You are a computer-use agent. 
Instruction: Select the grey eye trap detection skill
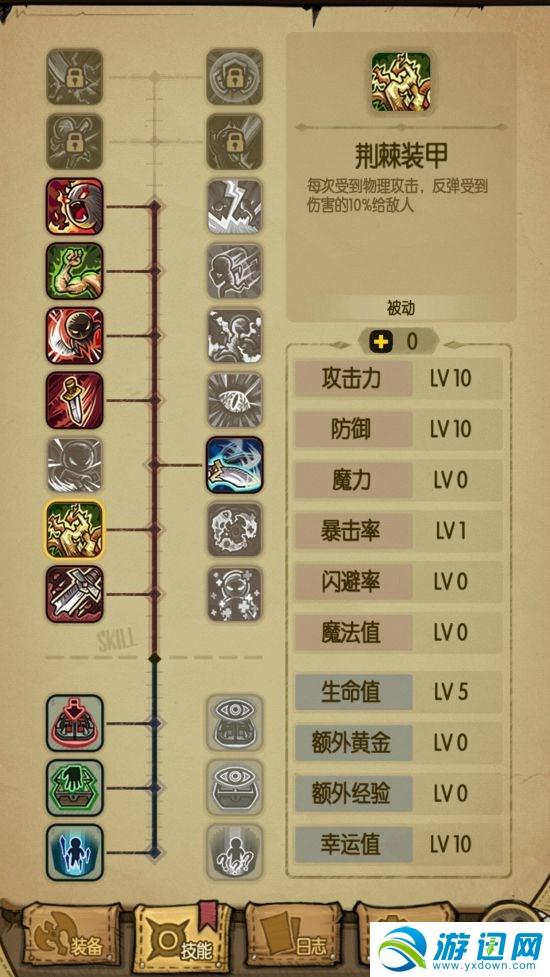tap(235, 723)
